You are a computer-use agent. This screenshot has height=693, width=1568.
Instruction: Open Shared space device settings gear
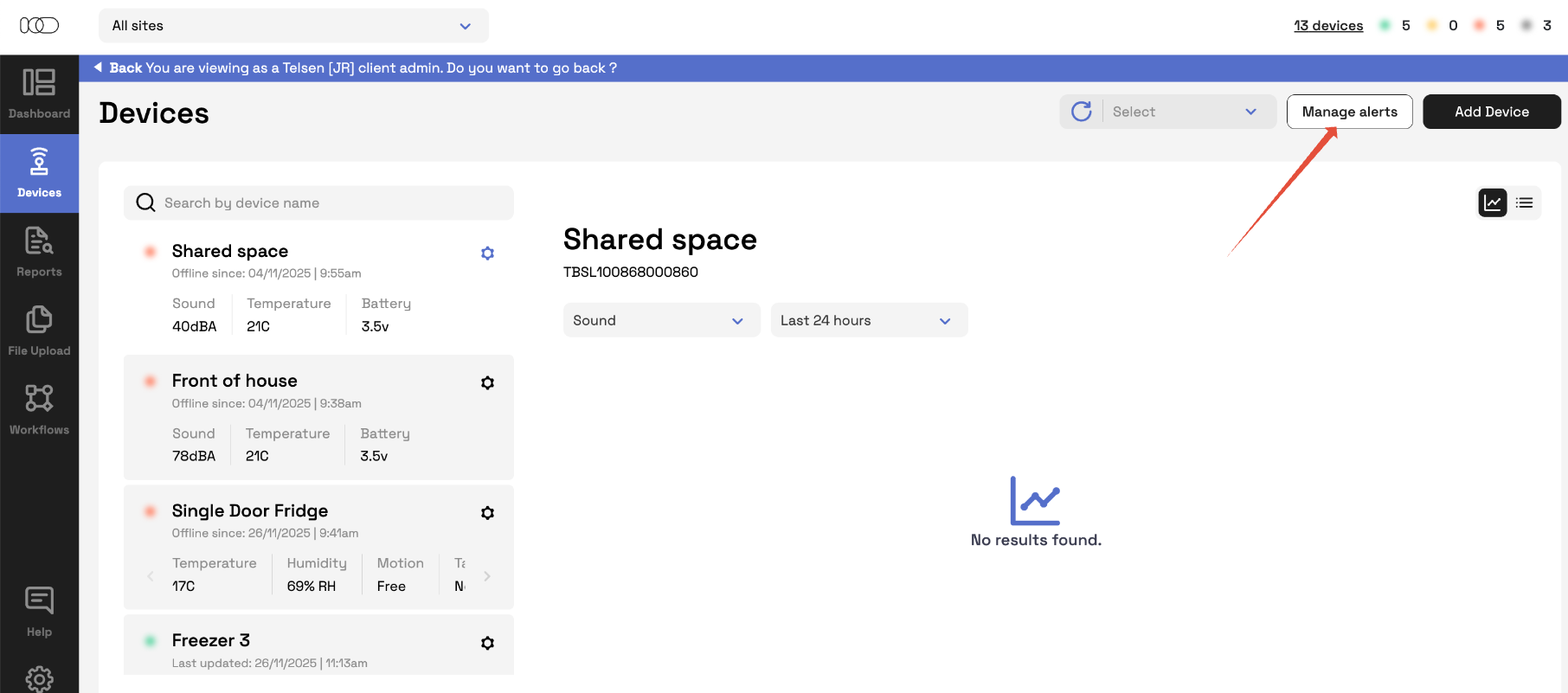click(487, 253)
